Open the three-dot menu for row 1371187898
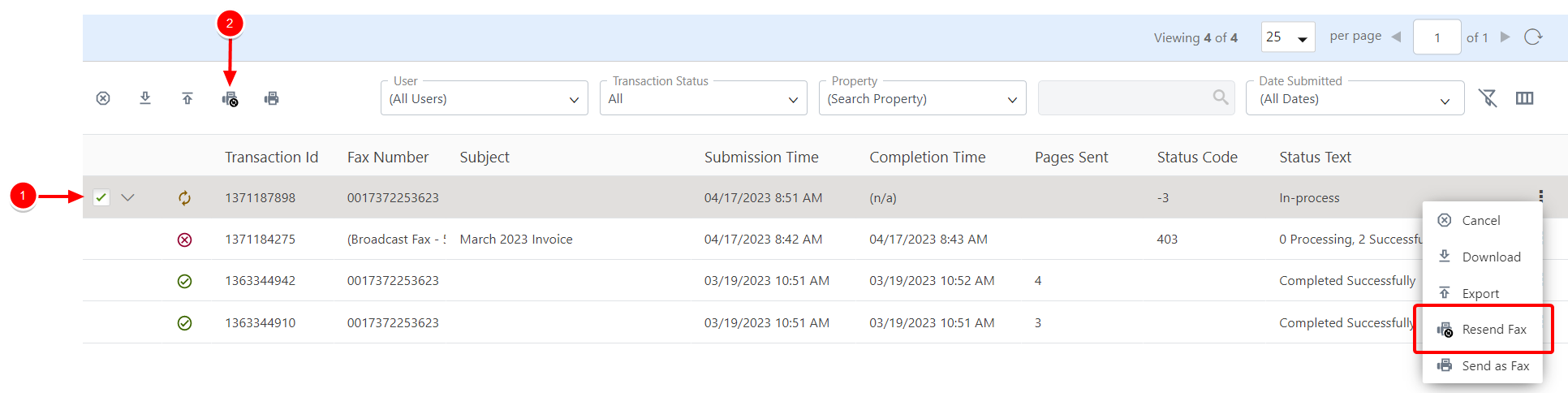The height and width of the screenshot is (393, 1568). pos(1540,196)
